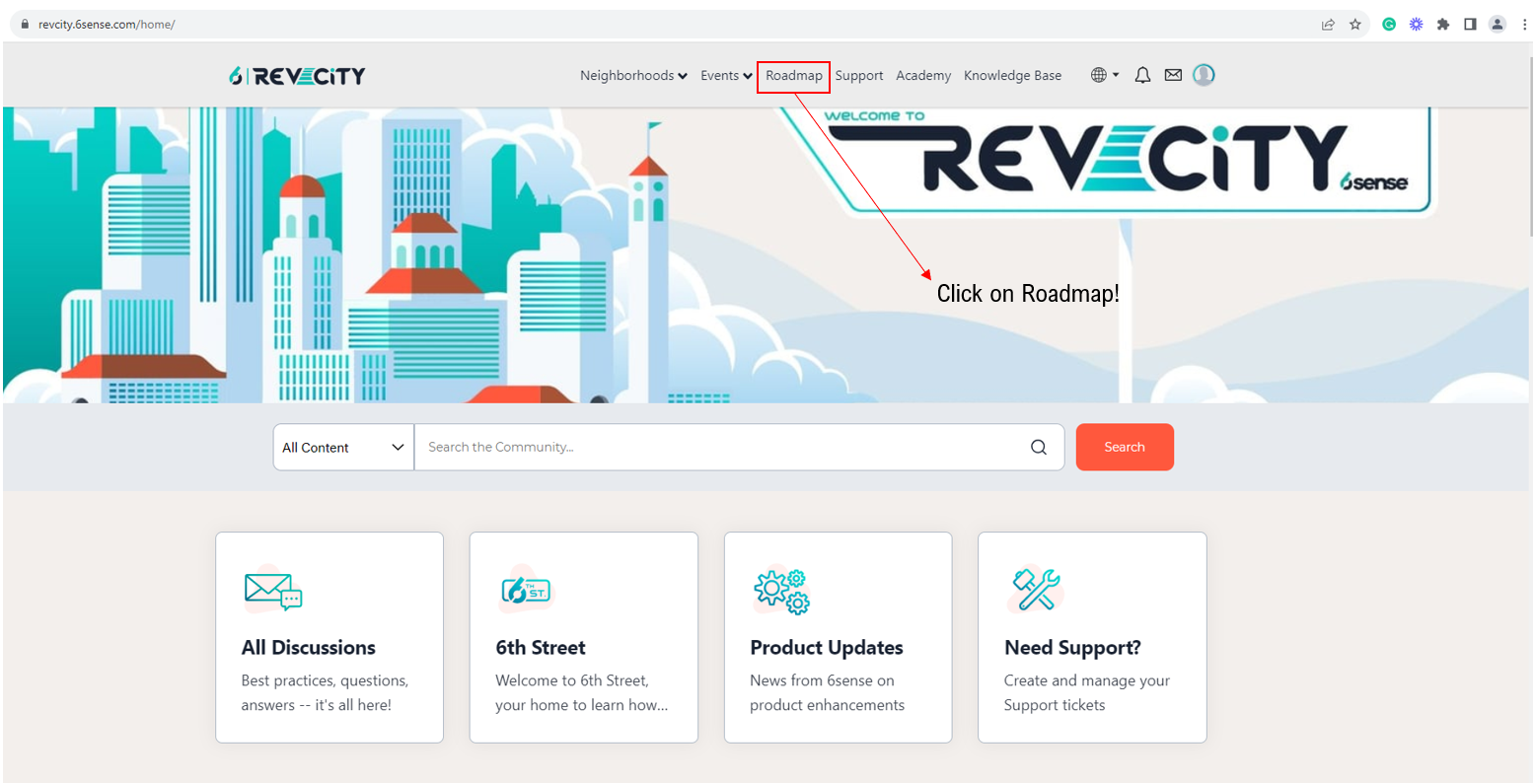Click the RevCity logo in header
1534x784 pixels.
click(297, 76)
